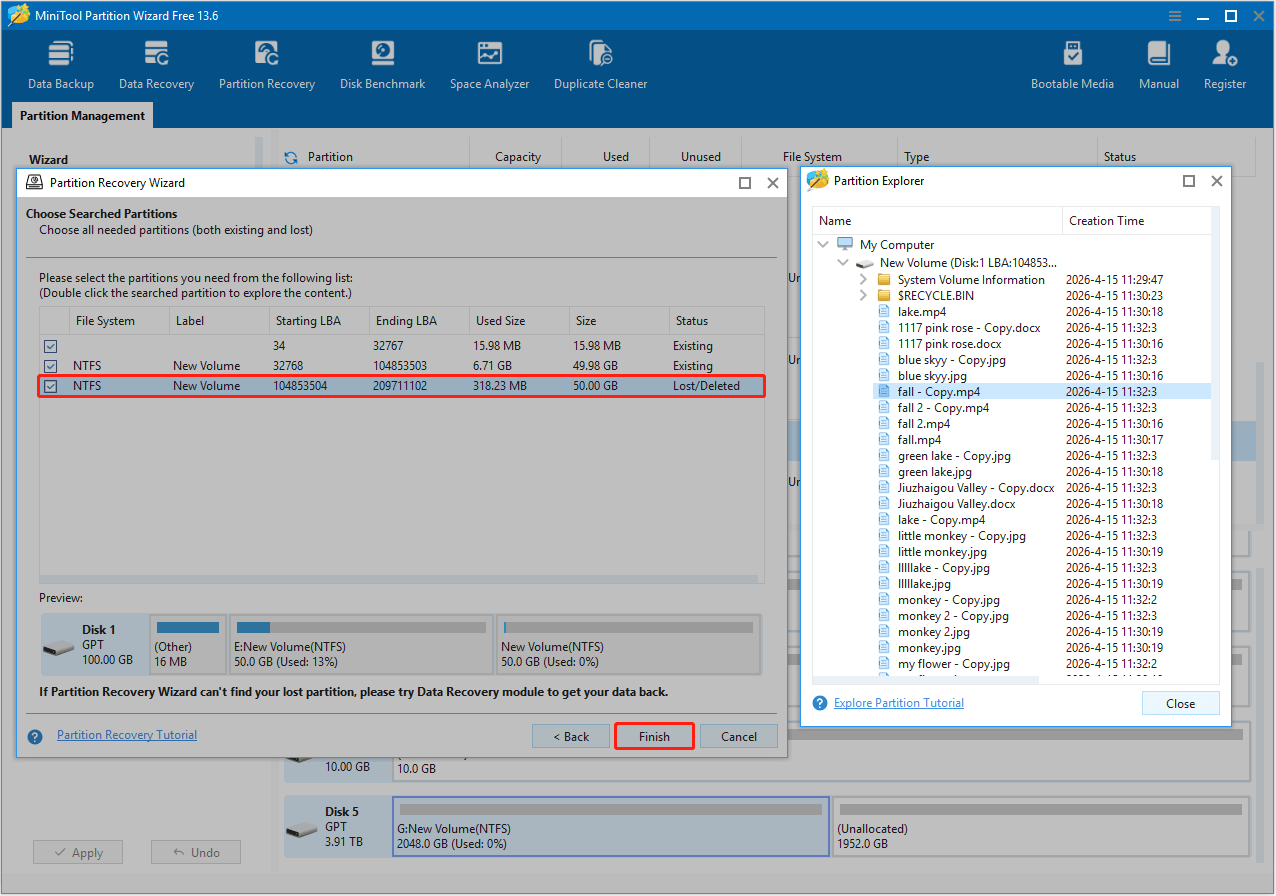Open the Partition Recovery Tutorial link
Viewport: 1276px width, 896px height.
[126, 734]
